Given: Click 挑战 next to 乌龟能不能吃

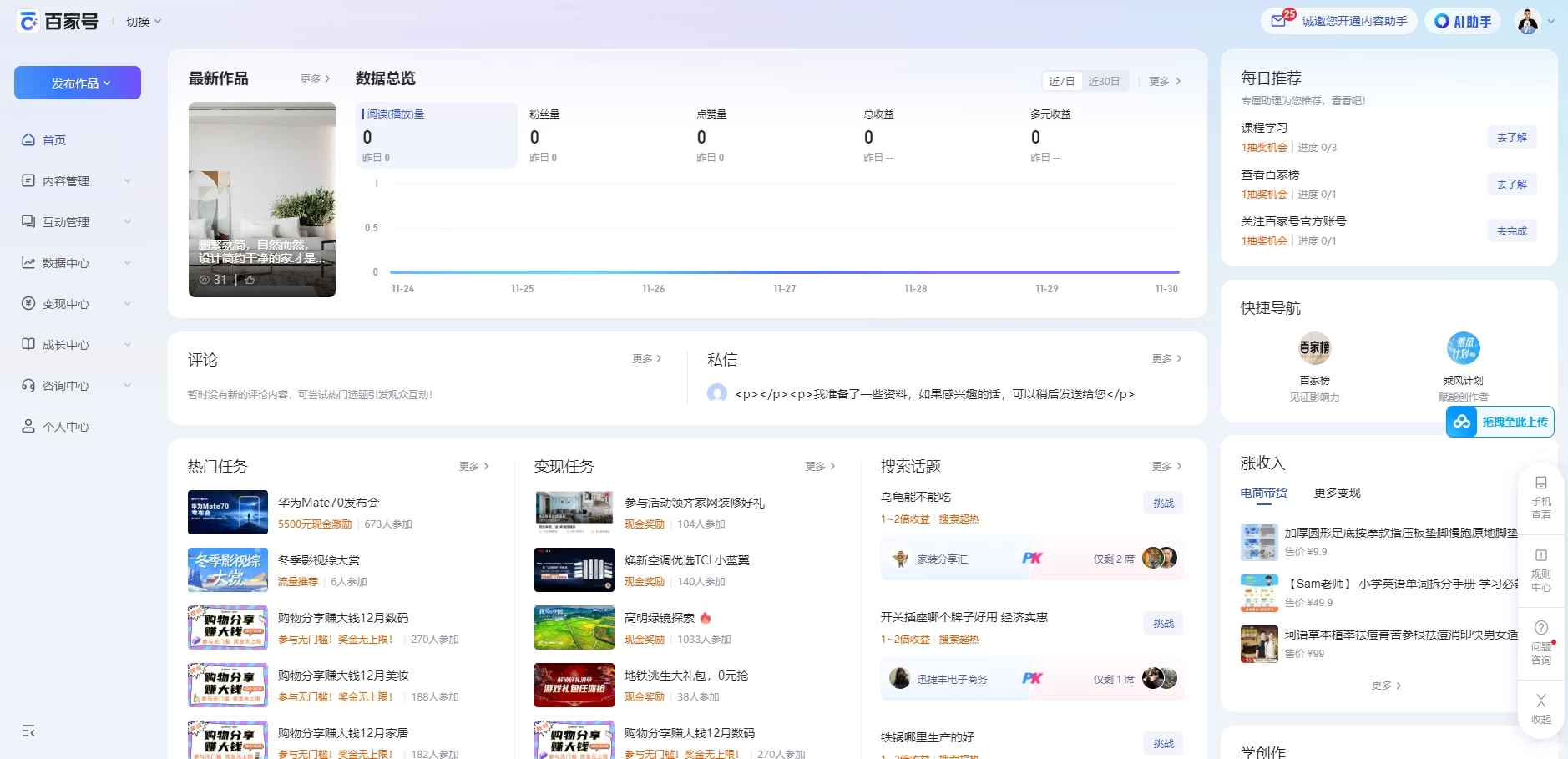Looking at the screenshot, I should [1164, 503].
